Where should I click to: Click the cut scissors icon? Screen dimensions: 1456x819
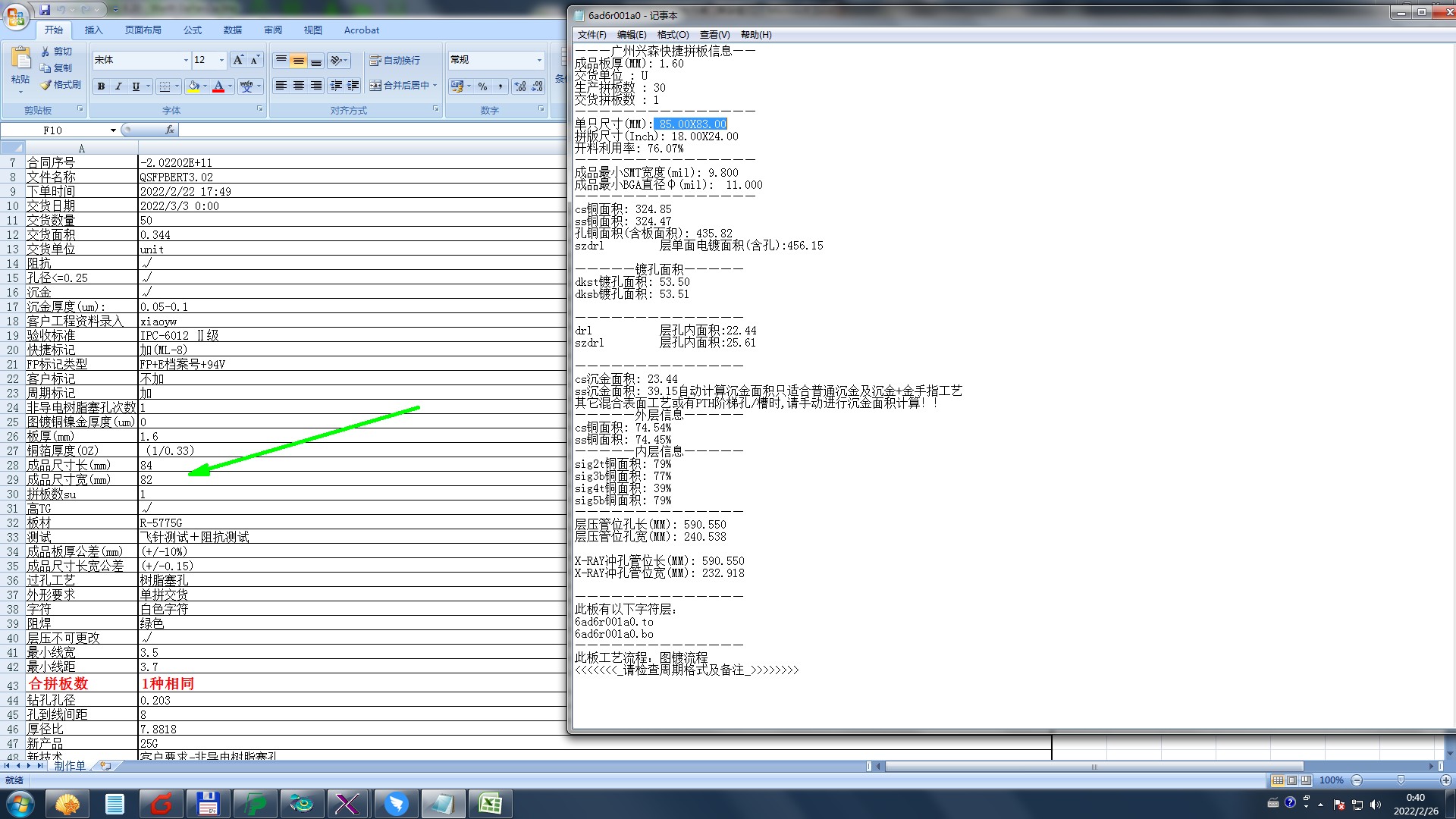coord(45,52)
